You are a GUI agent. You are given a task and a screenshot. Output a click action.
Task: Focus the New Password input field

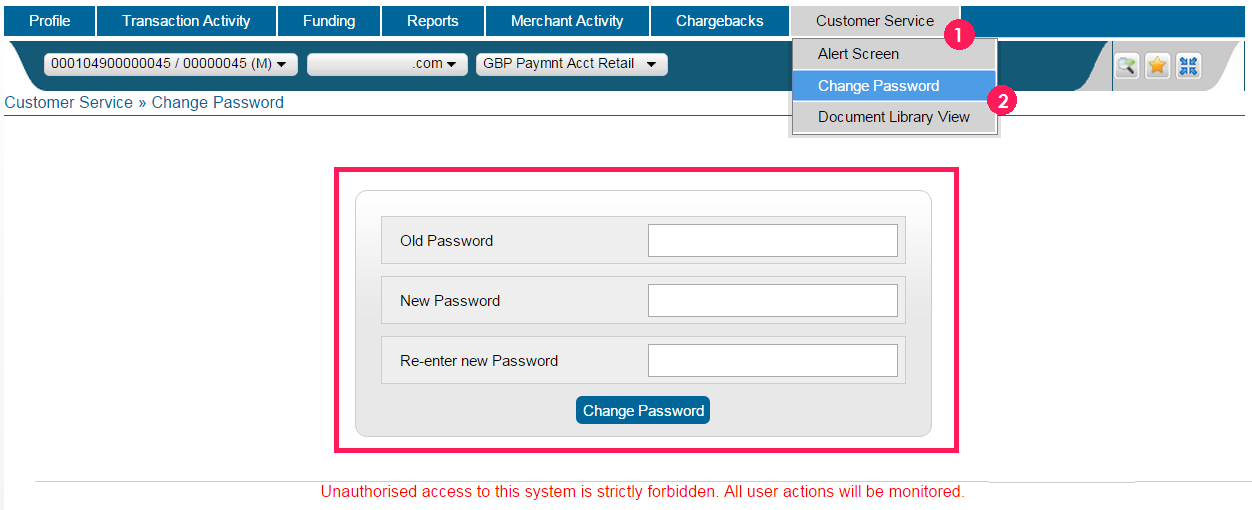coord(772,301)
